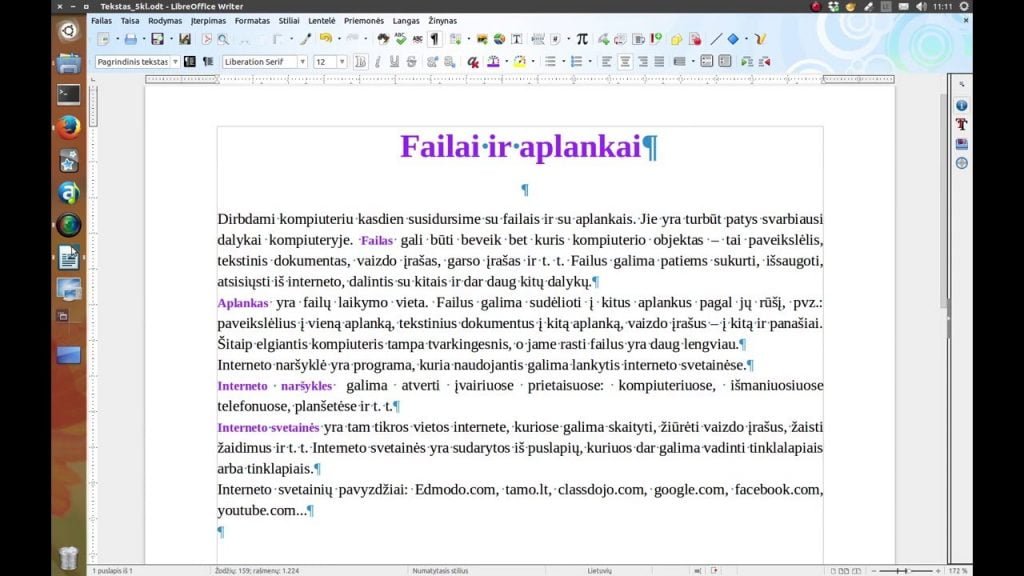Select blue diamond basic shapes icon
The image size is (1024, 576).
(x=733, y=39)
